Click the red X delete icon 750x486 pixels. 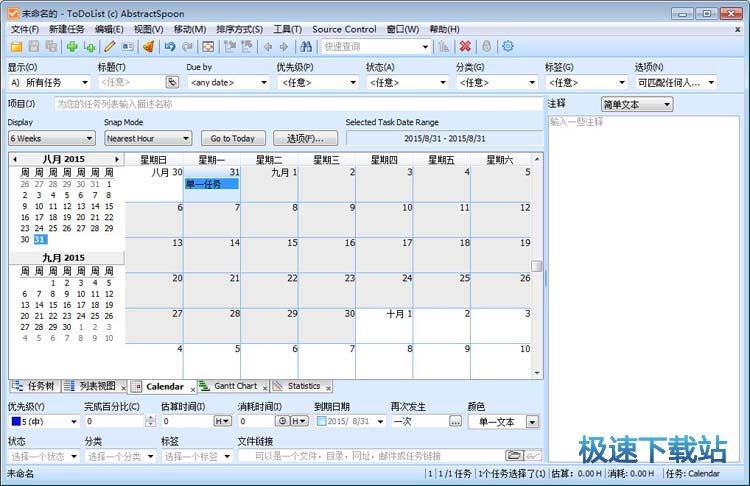pos(465,46)
